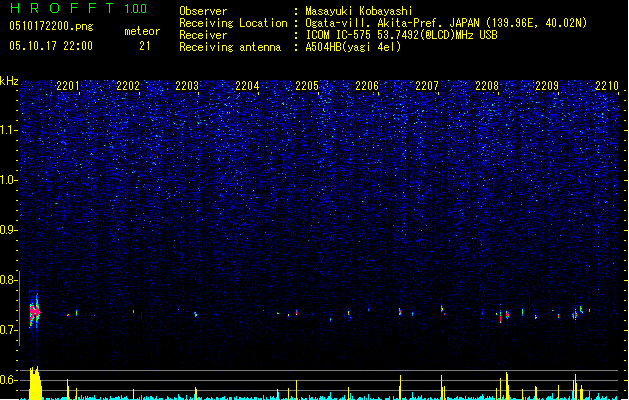Click the receiver text ICOM IC-575 53.7492 MHz
The height and width of the screenshot is (400, 629).
click(401, 35)
